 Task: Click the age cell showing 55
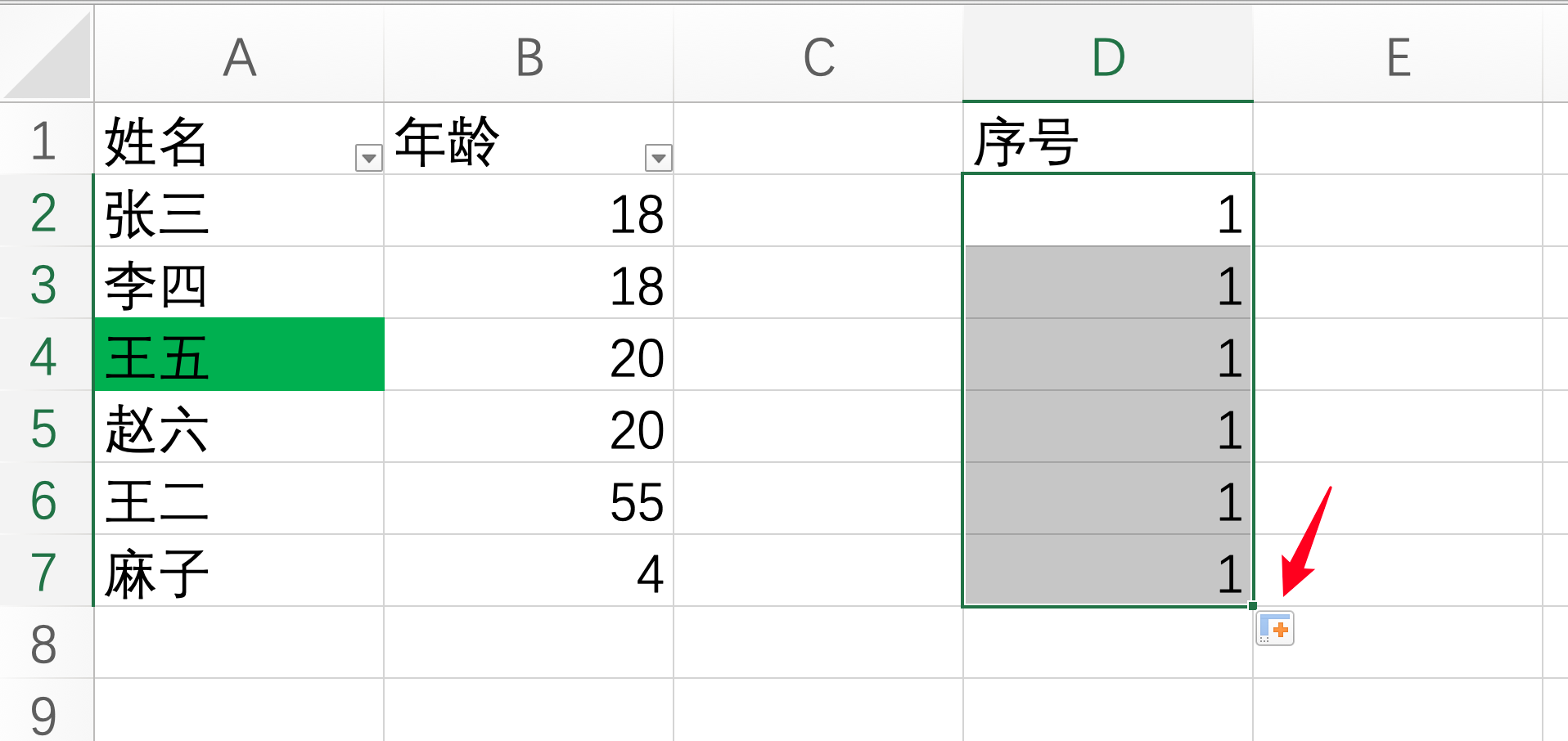(x=529, y=500)
